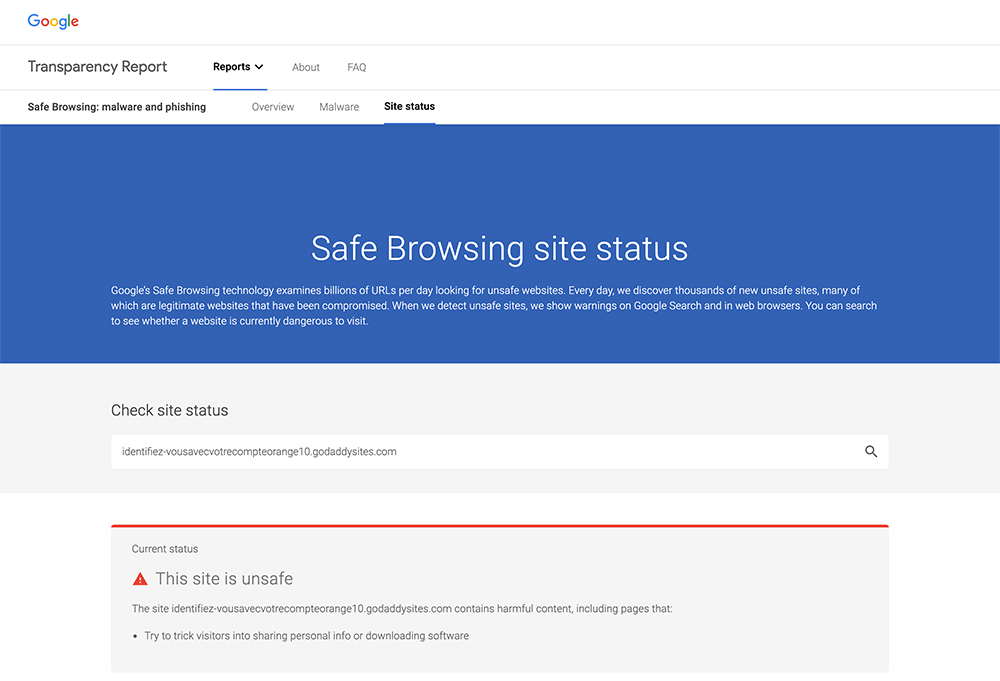Click the Transparency Report title link
Image resolution: width=1000 pixels, height=681 pixels.
point(97,66)
